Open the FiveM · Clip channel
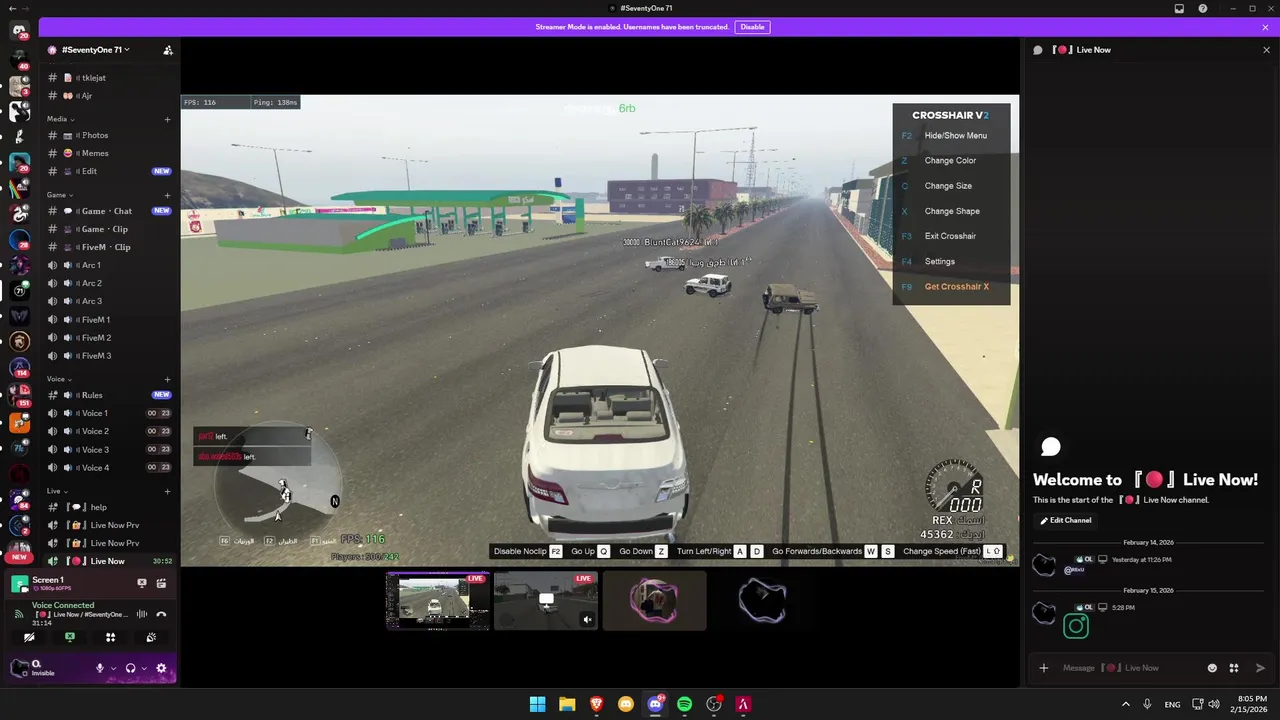 (109, 247)
